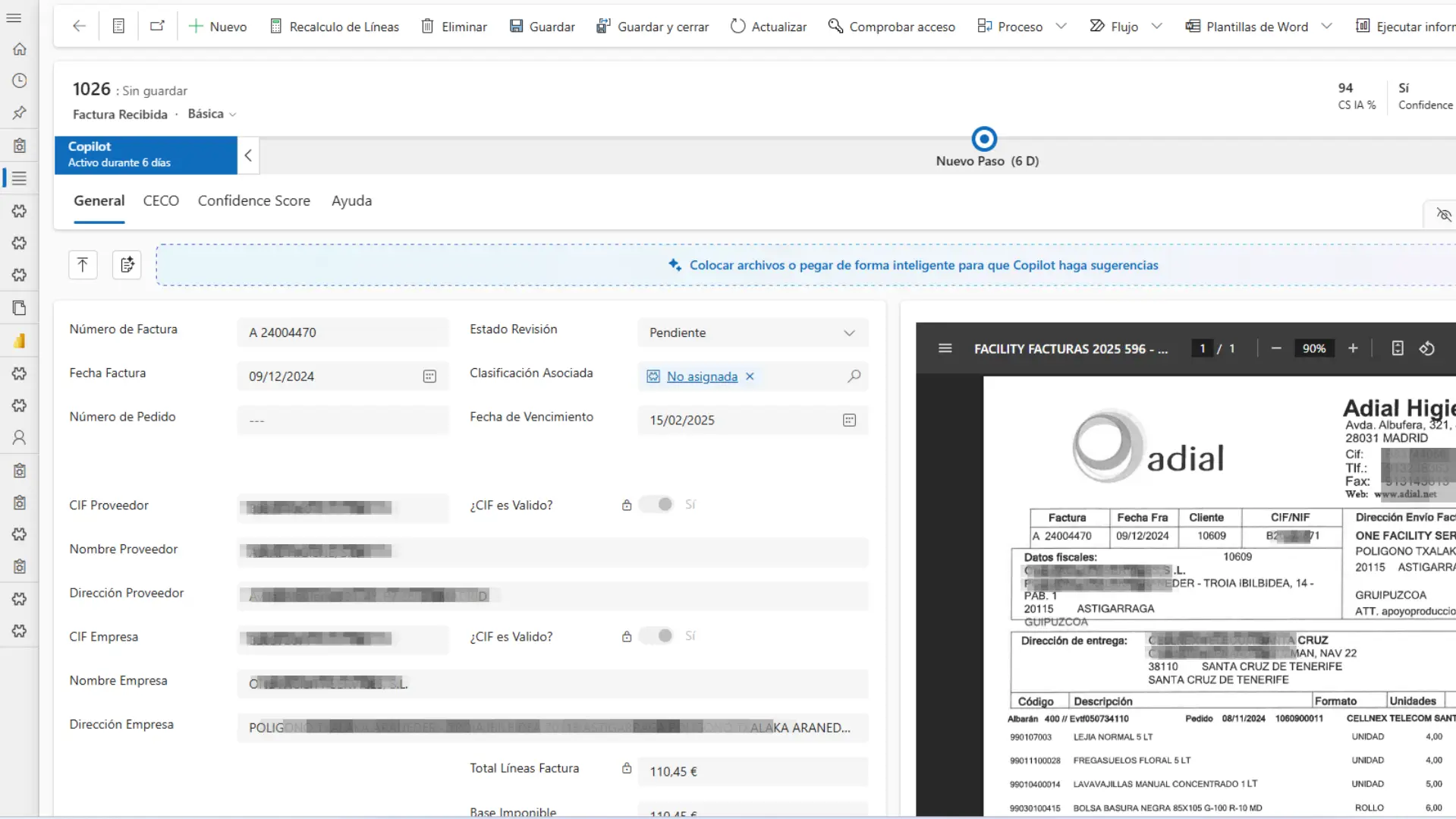Click the Guardar y cerrar button
The width and height of the screenshot is (1456, 819).
click(653, 27)
